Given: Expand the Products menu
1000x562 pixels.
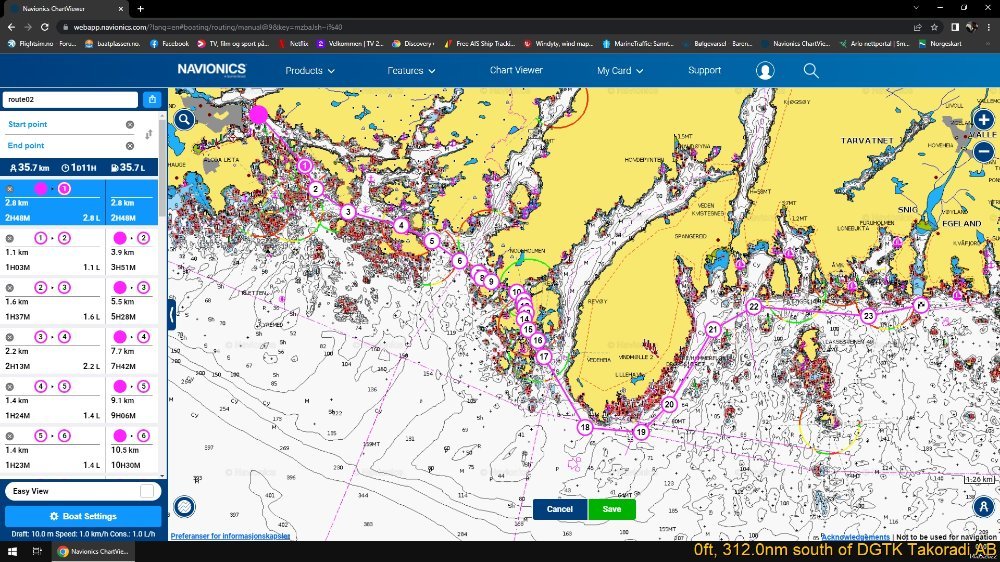Looking at the screenshot, I should point(310,71).
